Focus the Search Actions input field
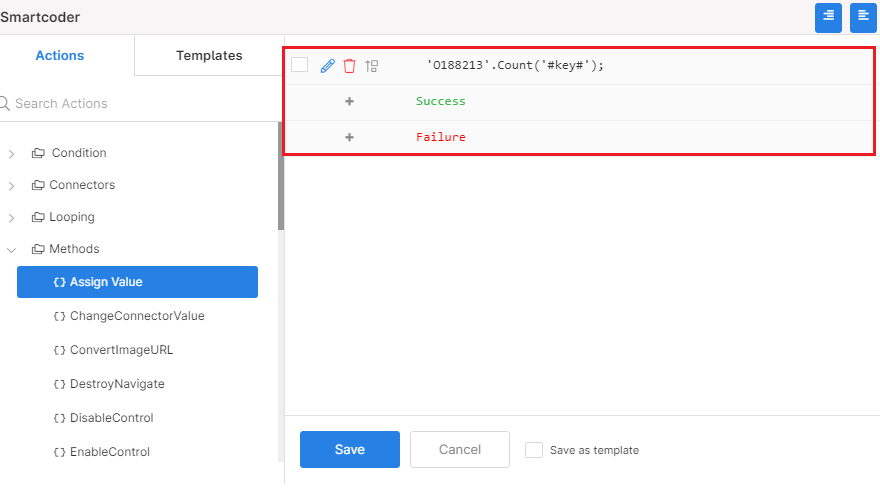Image resolution: width=880 pixels, height=492 pixels. coord(140,103)
